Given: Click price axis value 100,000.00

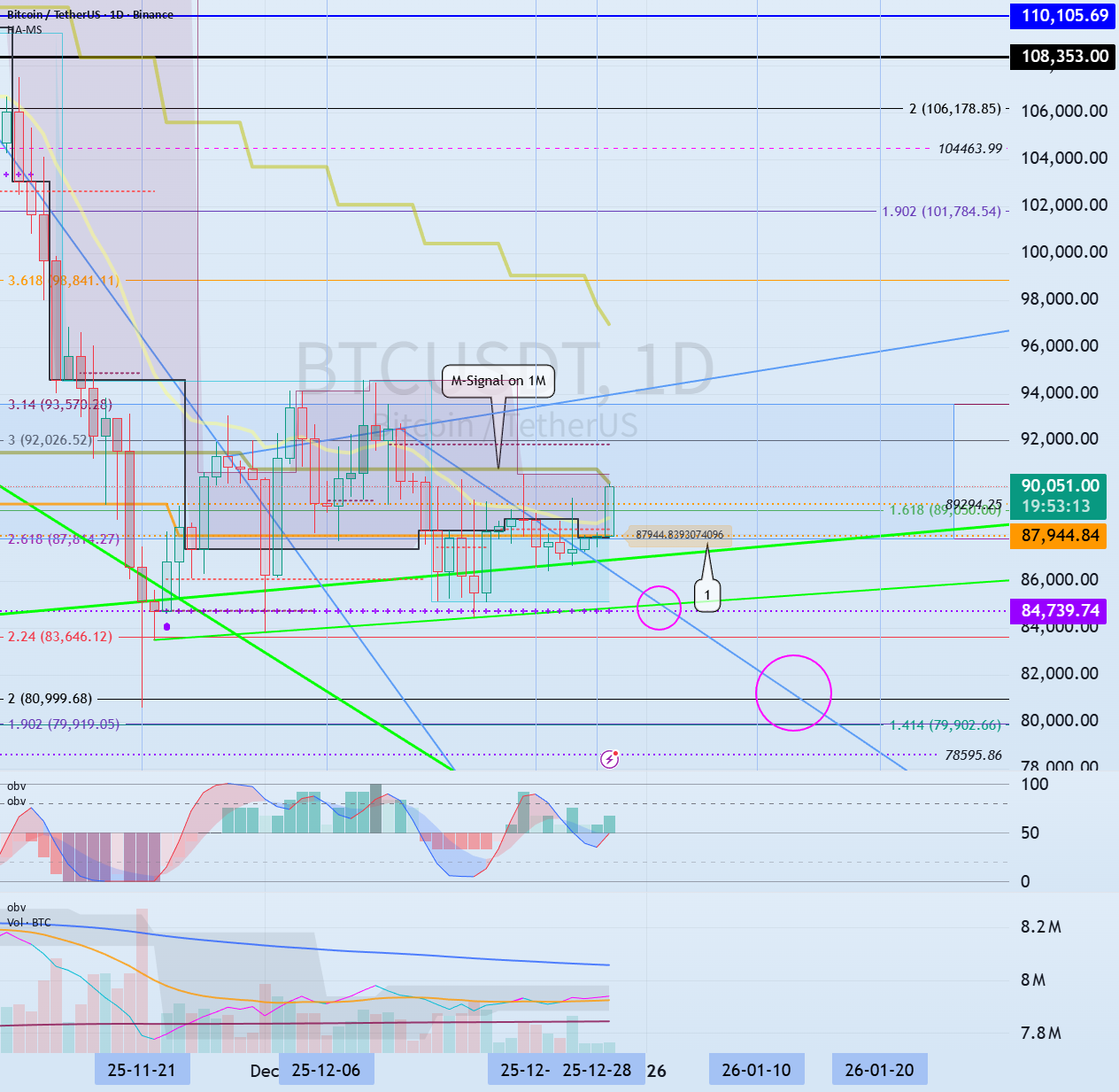Looking at the screenshot, I should [1064, 252].
